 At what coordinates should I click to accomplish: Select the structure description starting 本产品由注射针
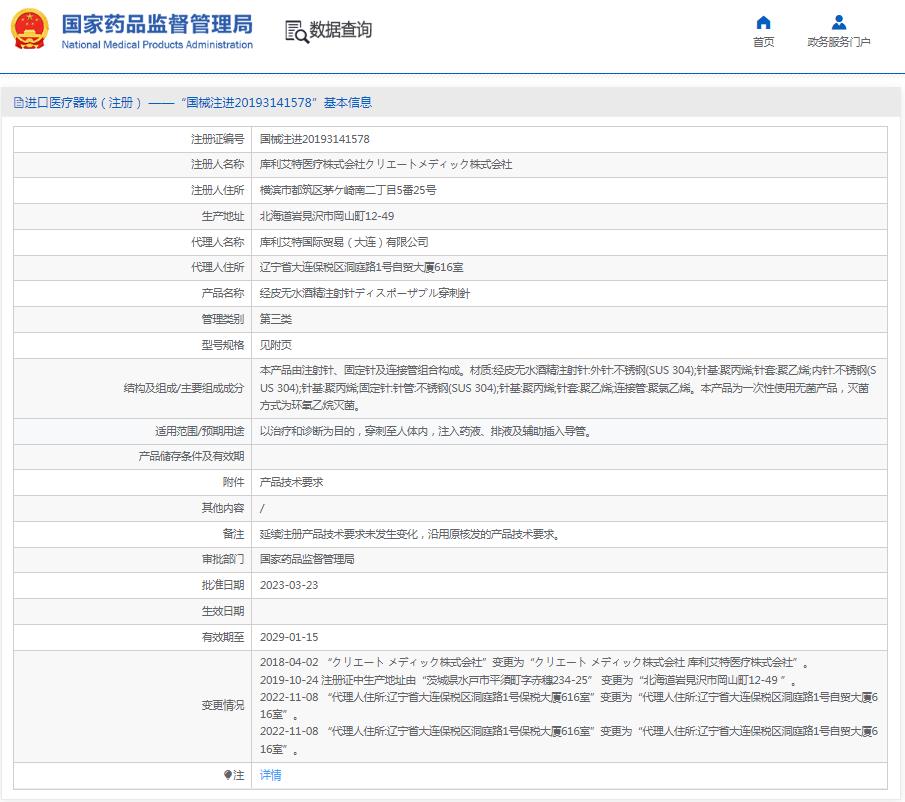[x=568, y=388]
